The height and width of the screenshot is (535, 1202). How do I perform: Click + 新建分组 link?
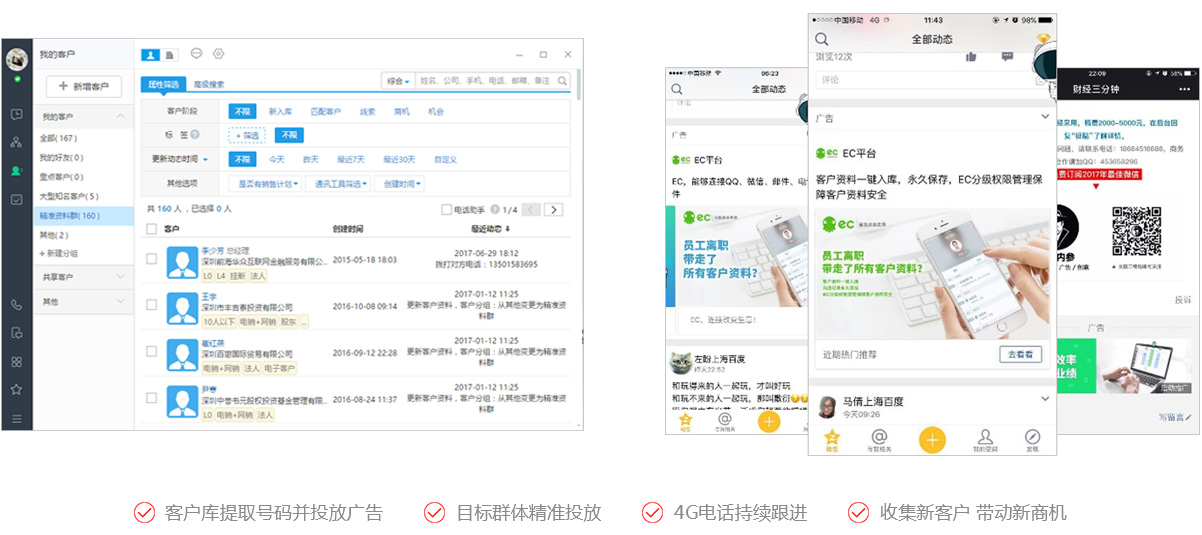click(x=57, y=253)
